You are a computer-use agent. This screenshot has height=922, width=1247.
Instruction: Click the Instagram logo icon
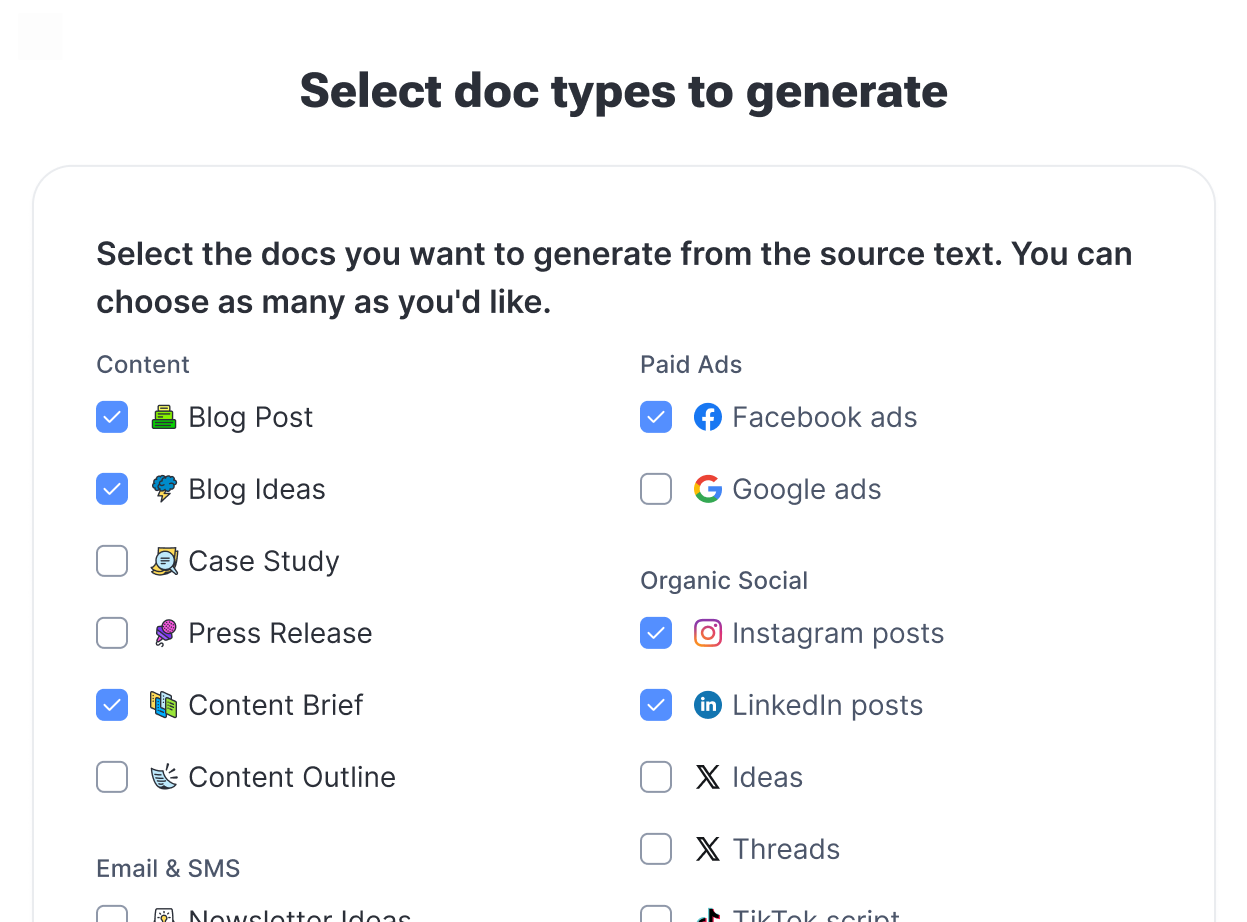click(708, 633)
